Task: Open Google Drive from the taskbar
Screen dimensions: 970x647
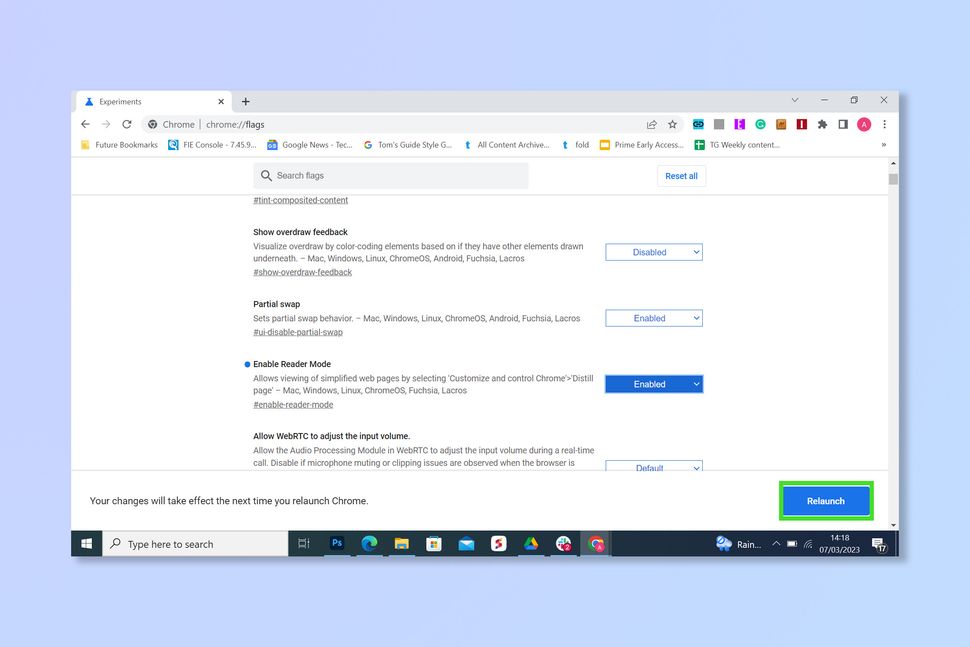Action: (529, 543)
